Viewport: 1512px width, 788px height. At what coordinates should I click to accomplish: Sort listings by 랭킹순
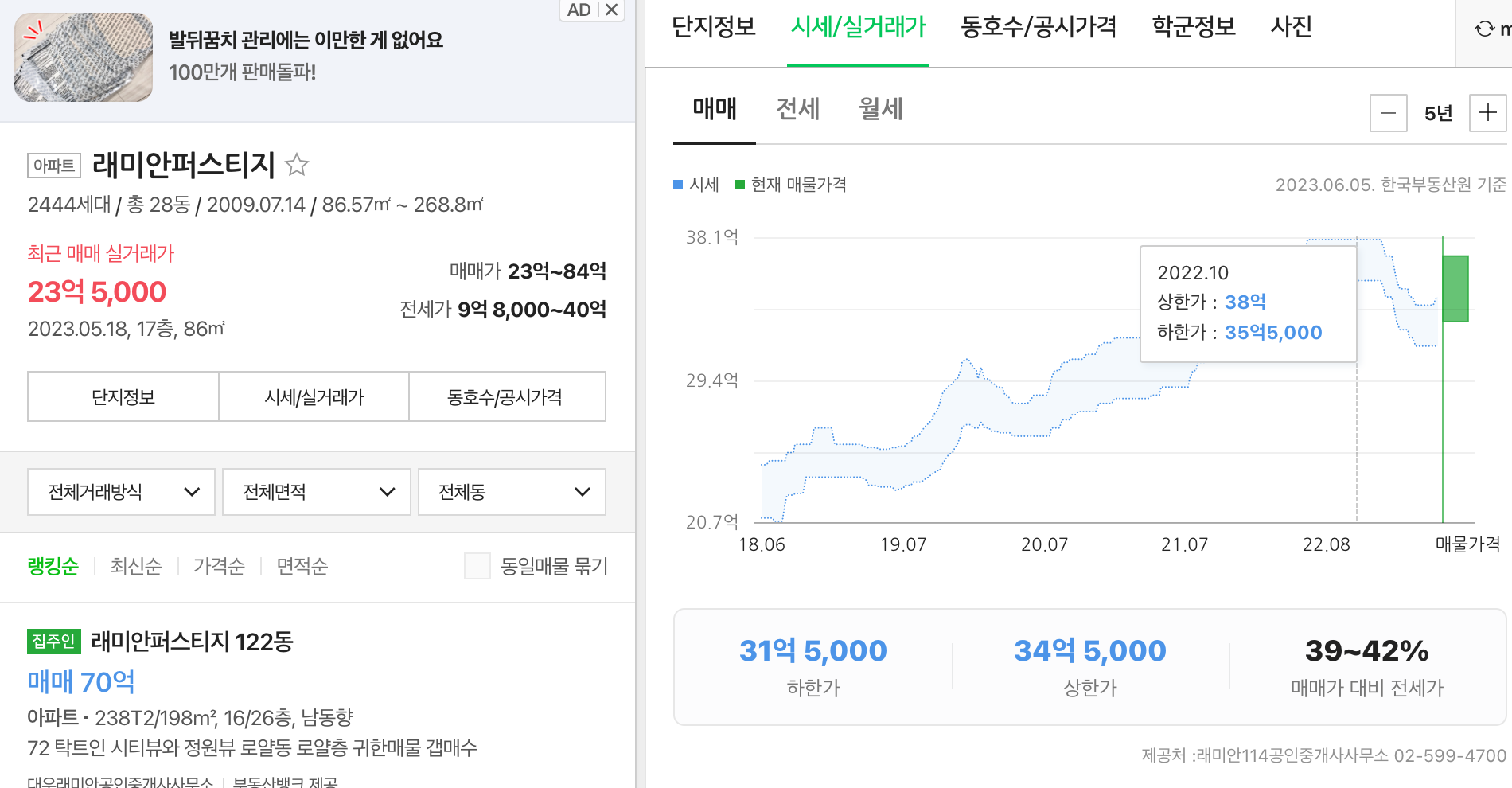(53, 566)
